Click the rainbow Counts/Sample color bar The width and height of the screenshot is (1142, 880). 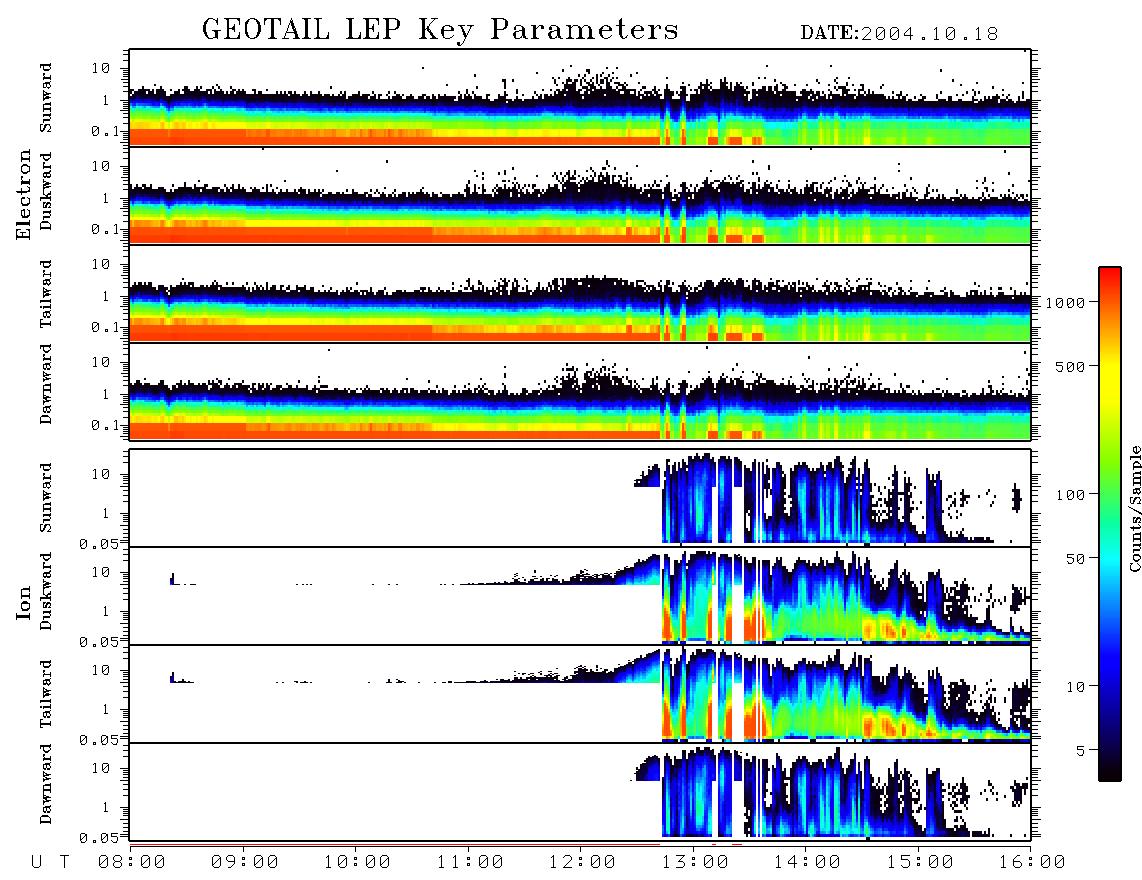1109,524
